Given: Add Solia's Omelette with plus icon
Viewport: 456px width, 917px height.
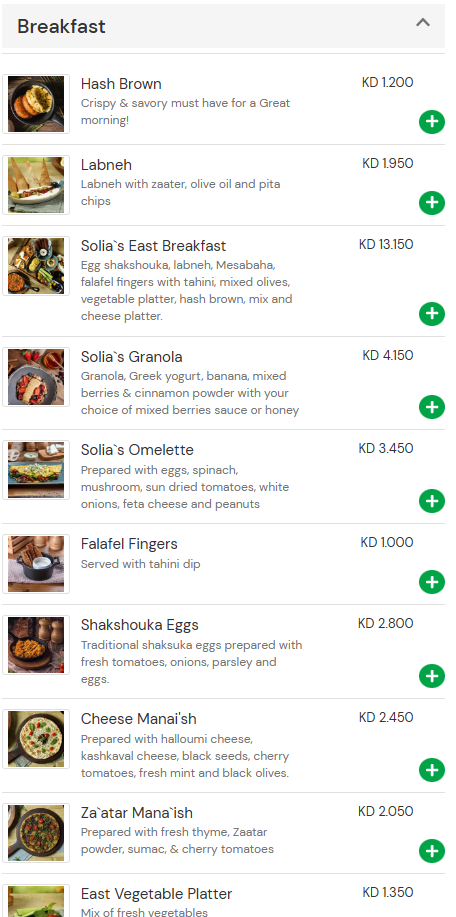Looking at the screenshot, I should pyautogui.click(x=431, y=501).
